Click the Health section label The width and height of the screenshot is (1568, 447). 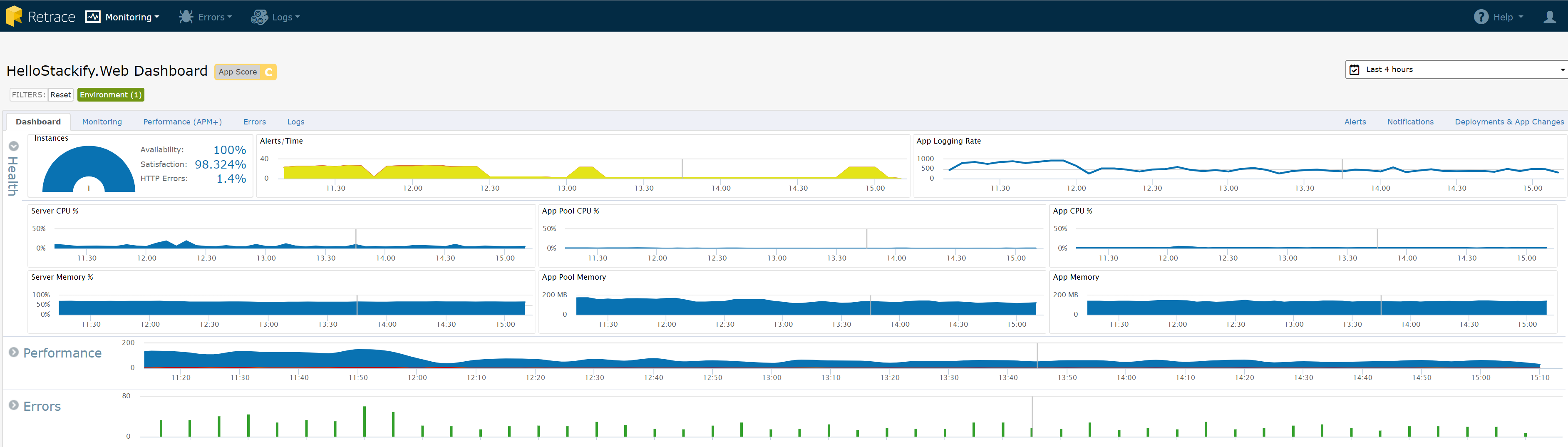click(12, 176)
